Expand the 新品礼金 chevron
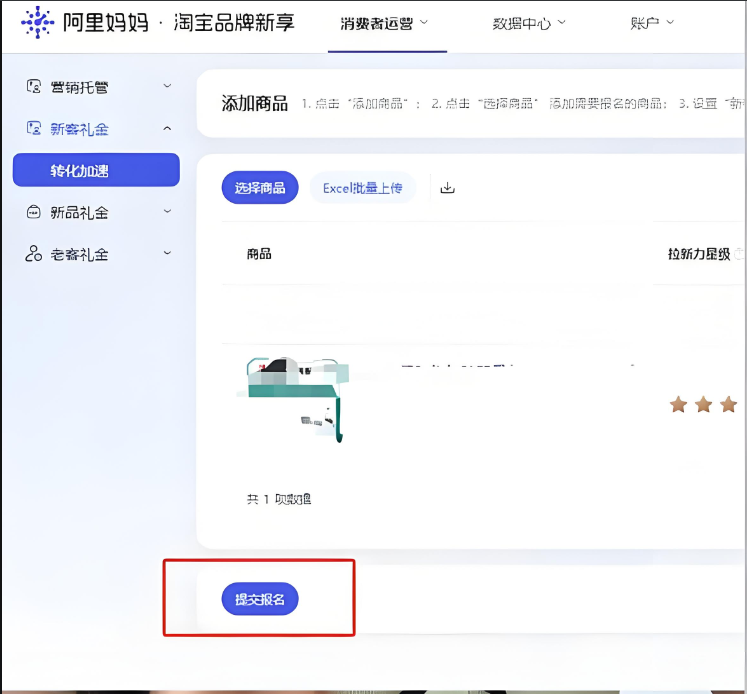The image size is (747, 694). click(x=167, y=211)
